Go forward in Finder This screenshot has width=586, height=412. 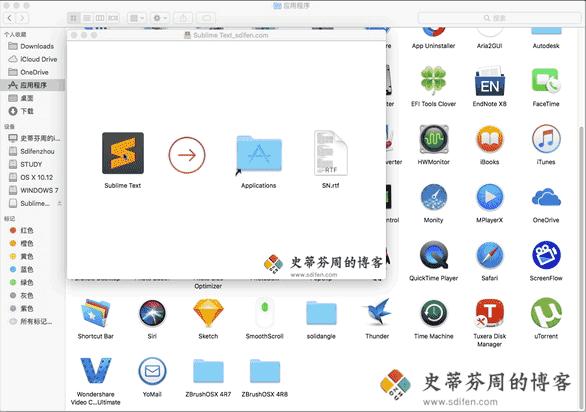tap(22, 18)
